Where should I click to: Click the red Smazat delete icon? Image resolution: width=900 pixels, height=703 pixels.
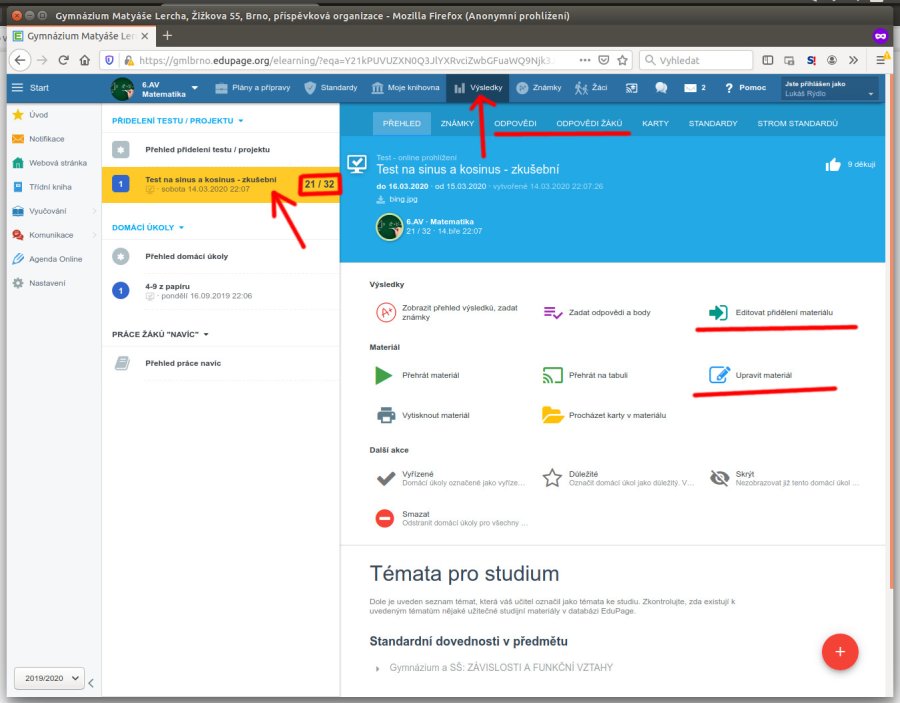[x=384, y=517]
